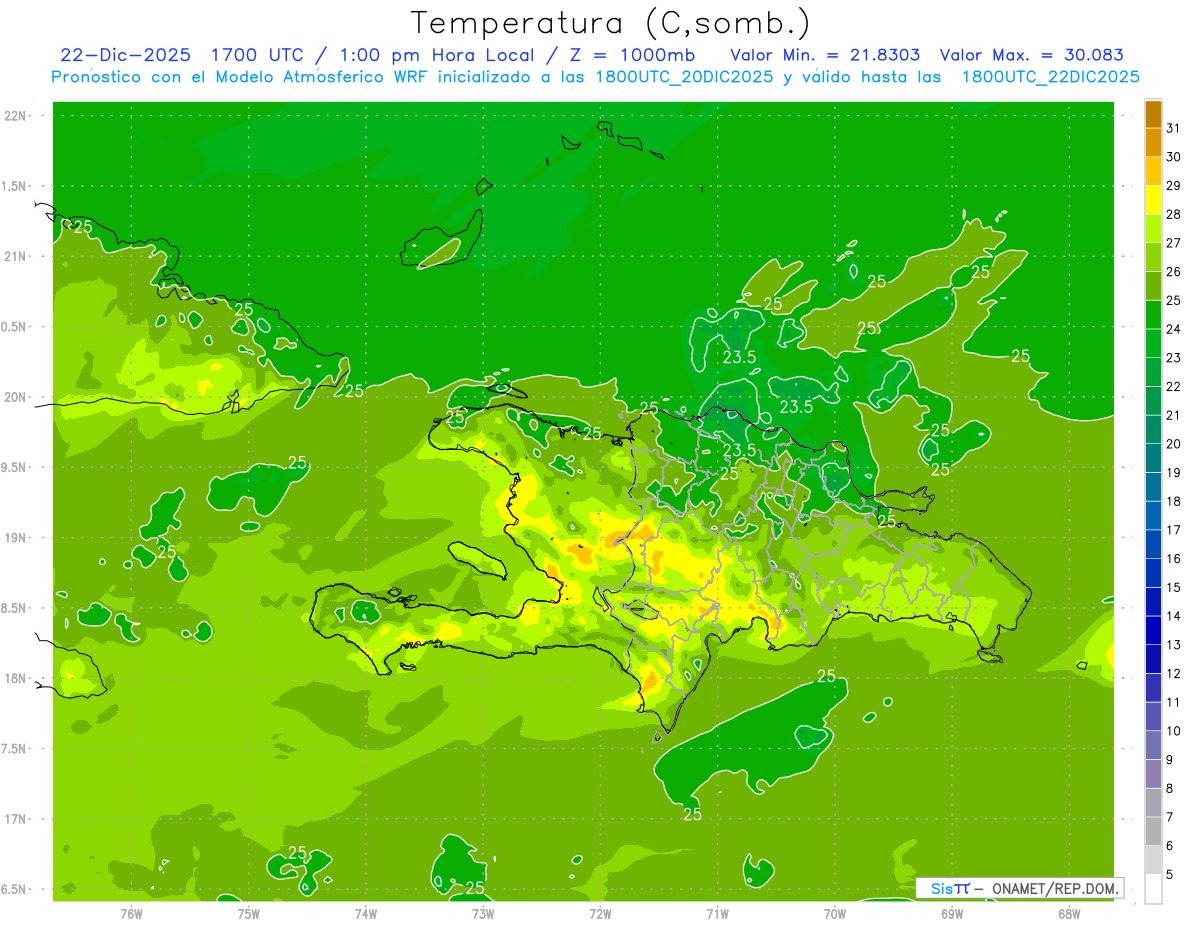Click the '71W' longitude axis label

point(717,913)
